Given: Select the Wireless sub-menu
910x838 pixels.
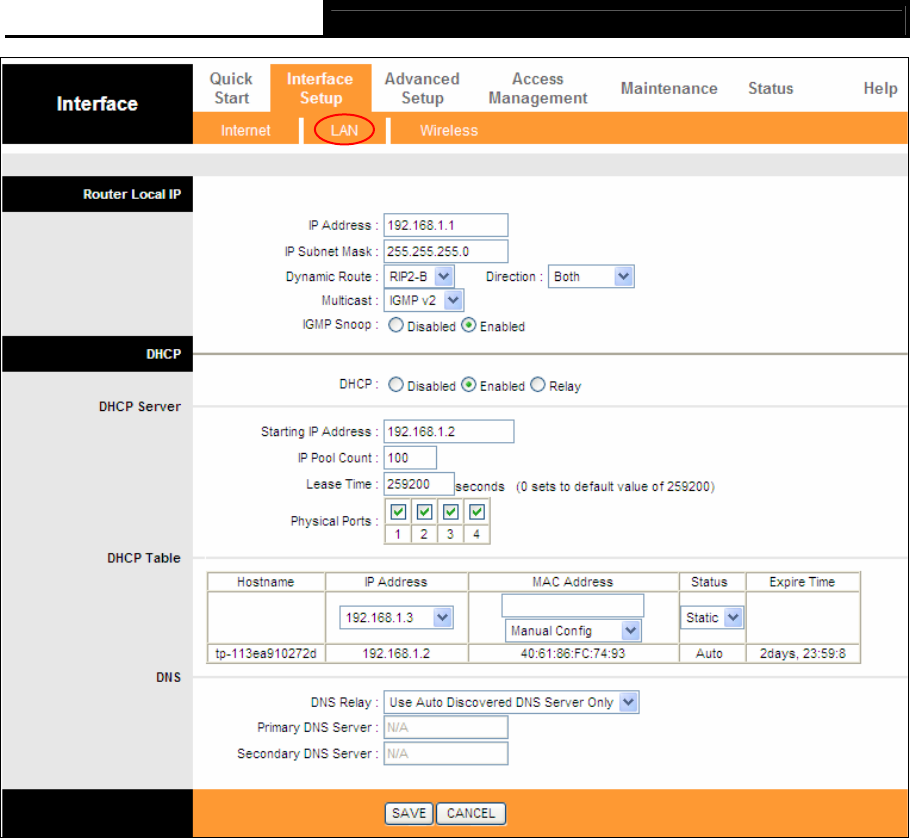Looking at the screenshot, I should click(448, 130).
